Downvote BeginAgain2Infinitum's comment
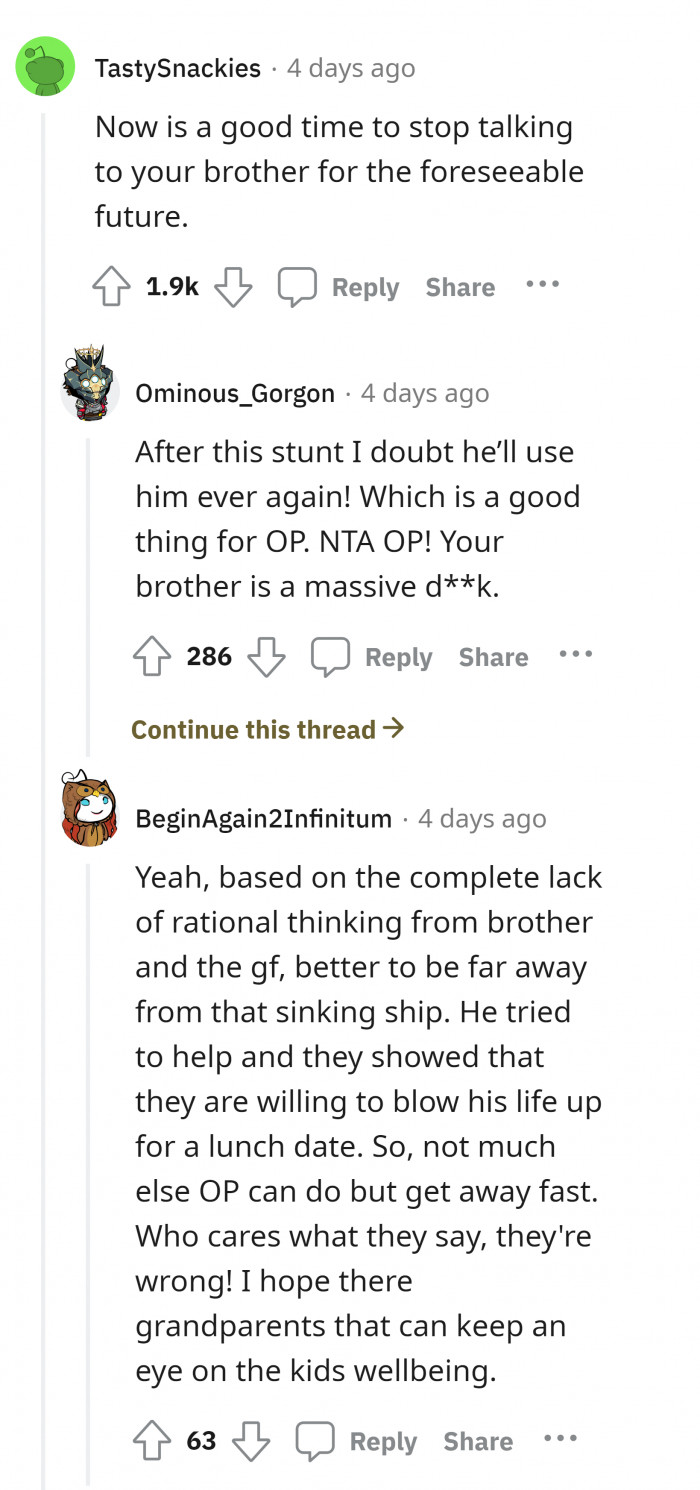 click(250, 1441)
